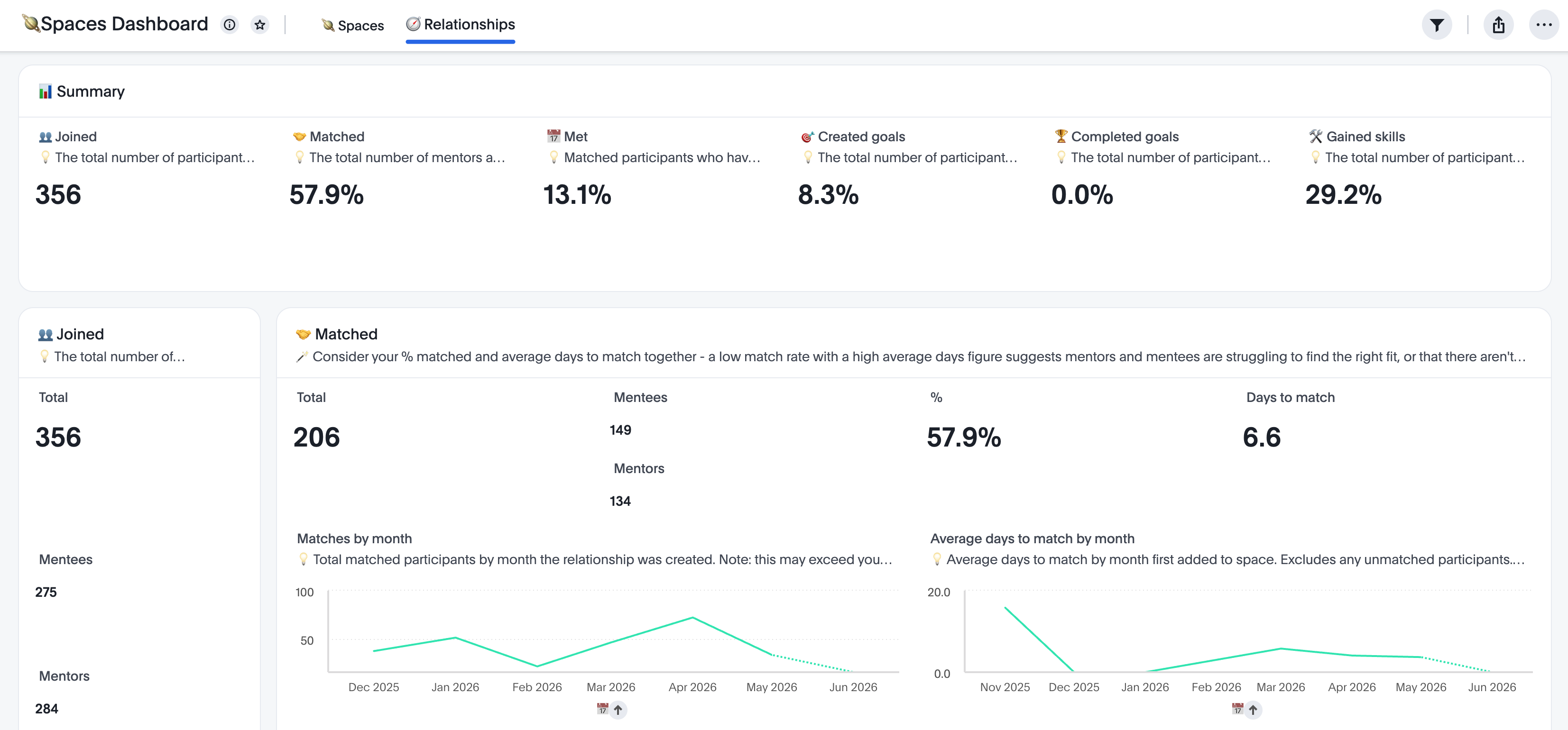
Task: Open the dashboard info icon
Action: 230,25
